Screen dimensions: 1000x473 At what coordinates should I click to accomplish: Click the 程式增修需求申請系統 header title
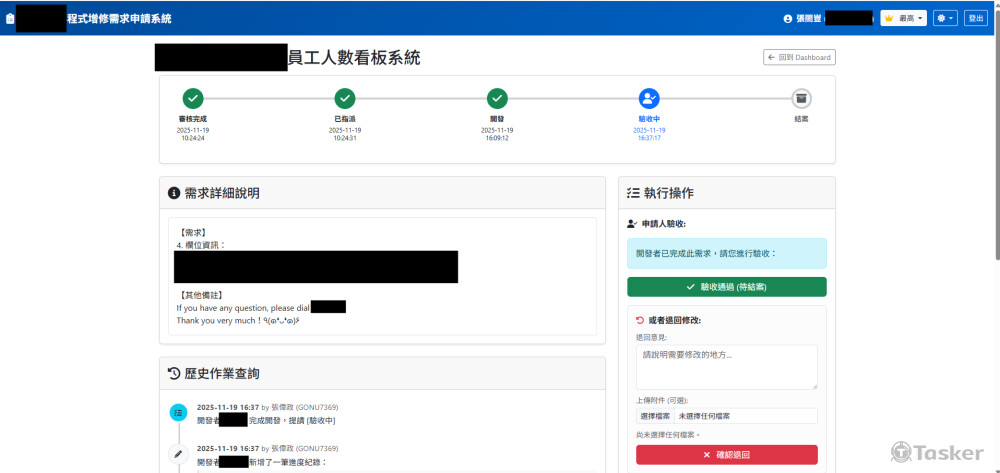[119, 18]
